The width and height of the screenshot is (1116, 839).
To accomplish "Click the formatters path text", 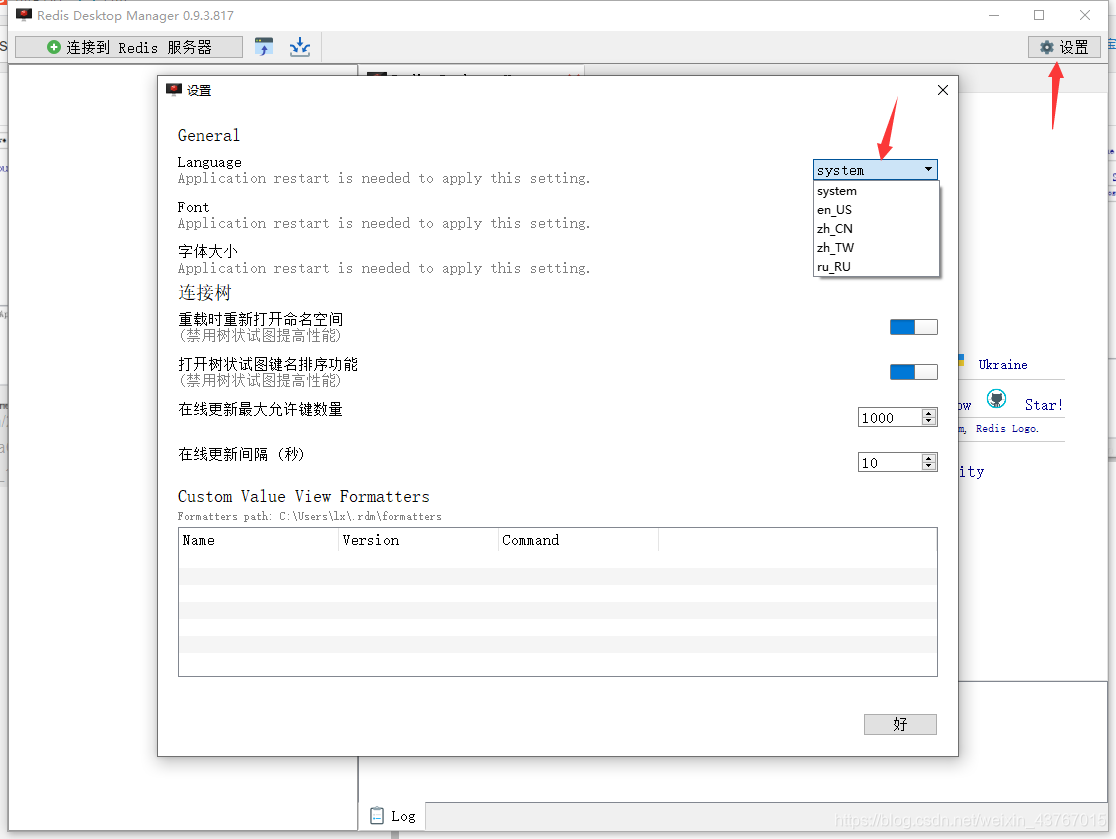I will [x=309, y=517].
